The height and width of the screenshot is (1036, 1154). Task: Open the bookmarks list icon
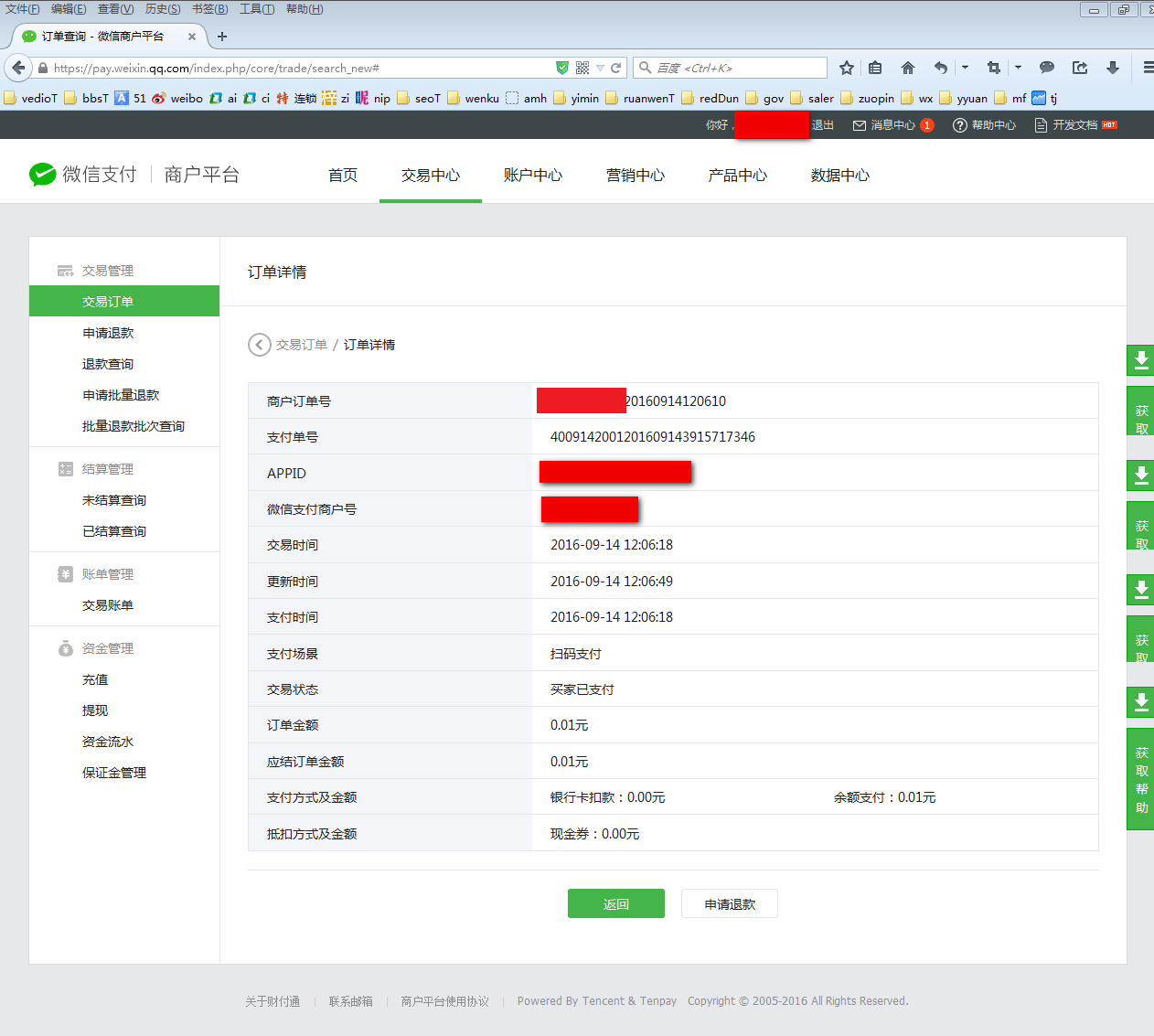875,68
